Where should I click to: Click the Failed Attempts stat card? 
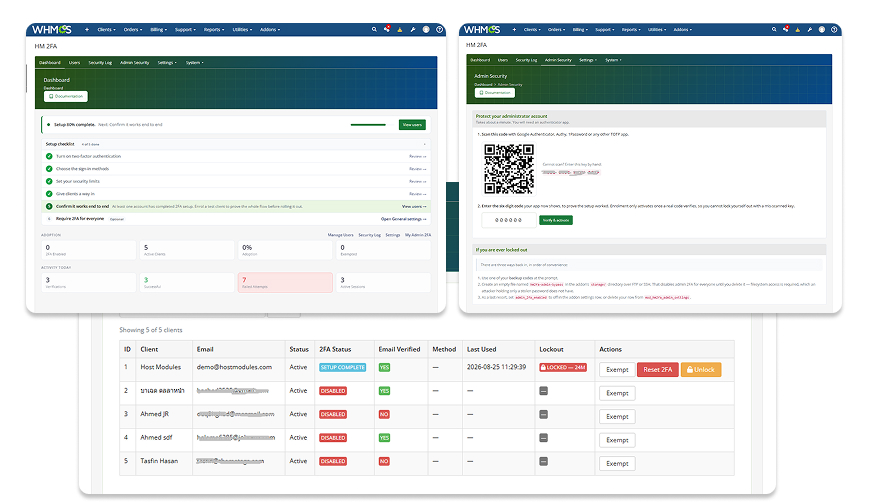coord(285,283)
